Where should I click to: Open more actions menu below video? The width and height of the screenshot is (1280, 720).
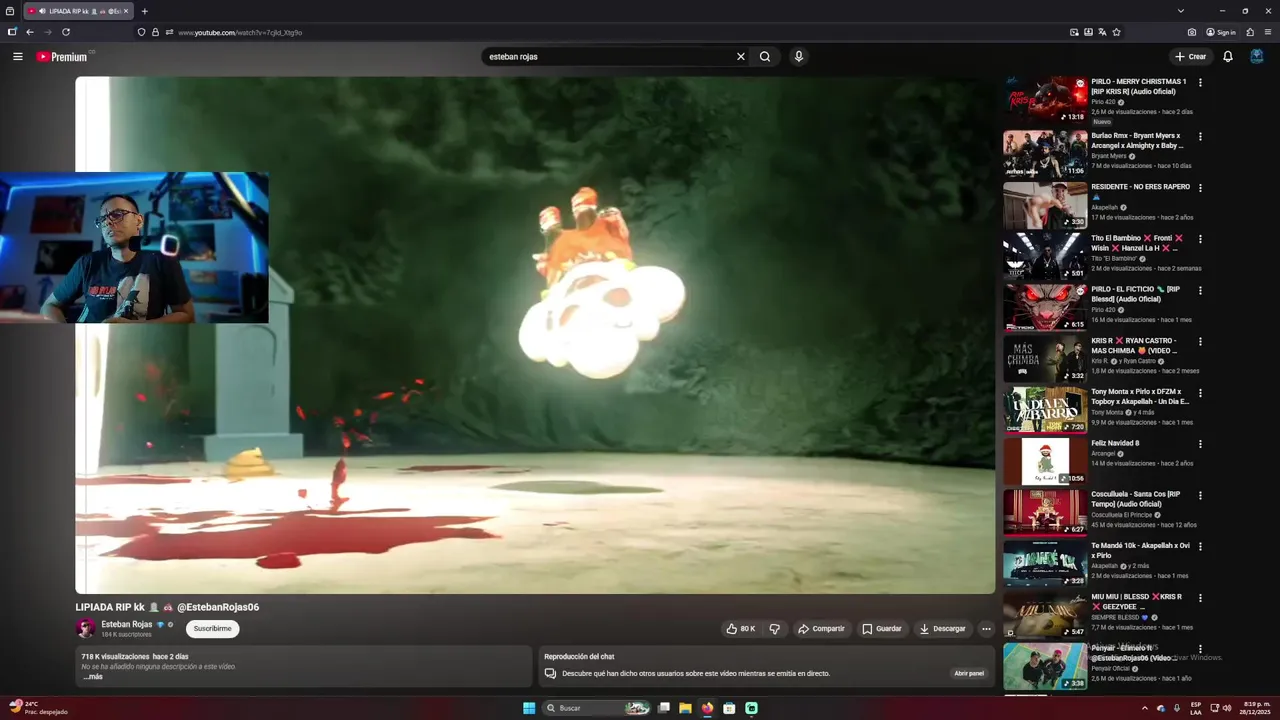(x=986, y=629)
